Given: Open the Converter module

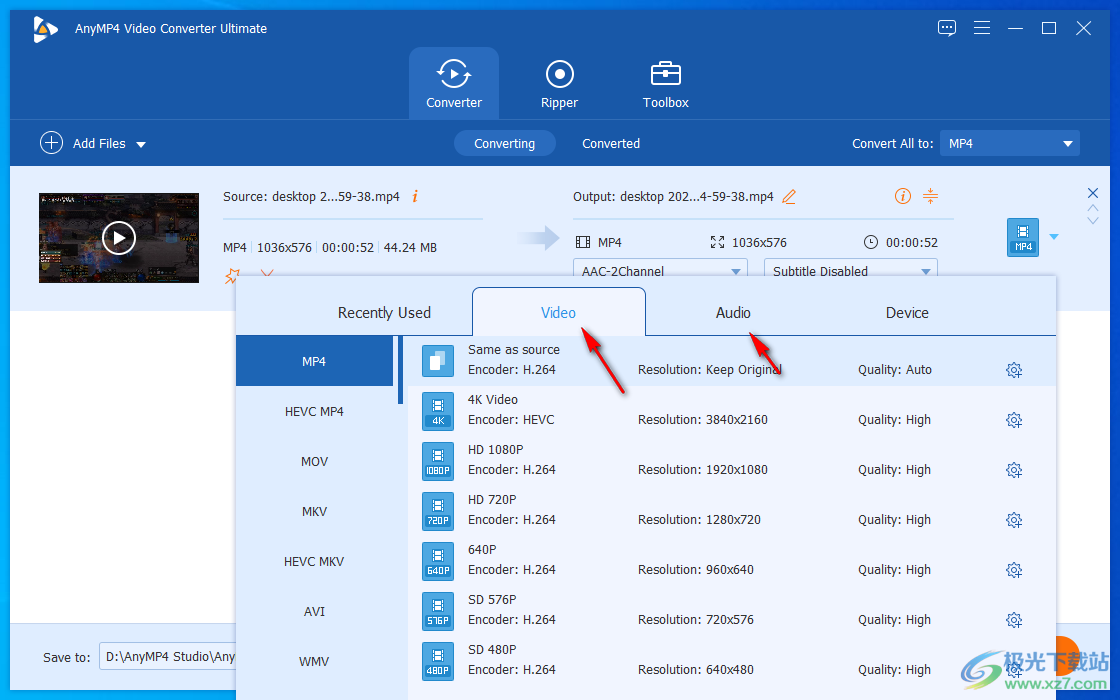Looking at the screenshot, I should pos(454,84).
